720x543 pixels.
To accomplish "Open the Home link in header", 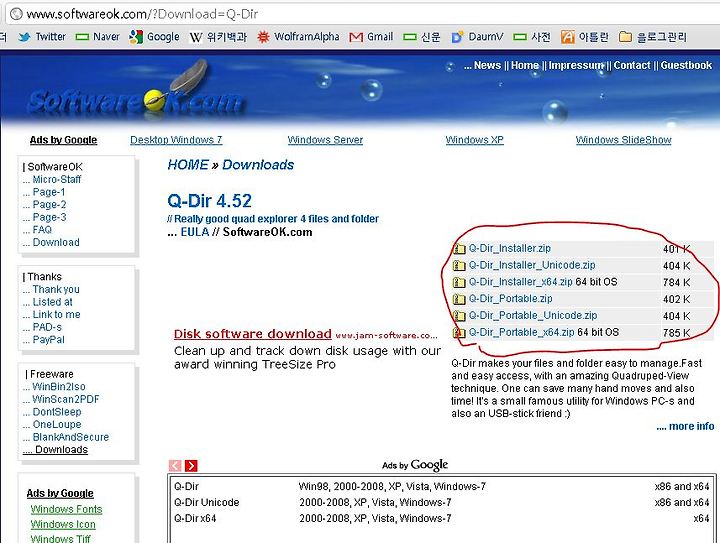I will (x=525, y=65).
